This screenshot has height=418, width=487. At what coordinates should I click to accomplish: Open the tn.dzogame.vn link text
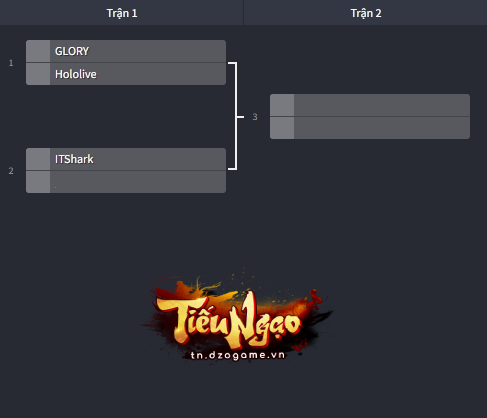point(238,355)
